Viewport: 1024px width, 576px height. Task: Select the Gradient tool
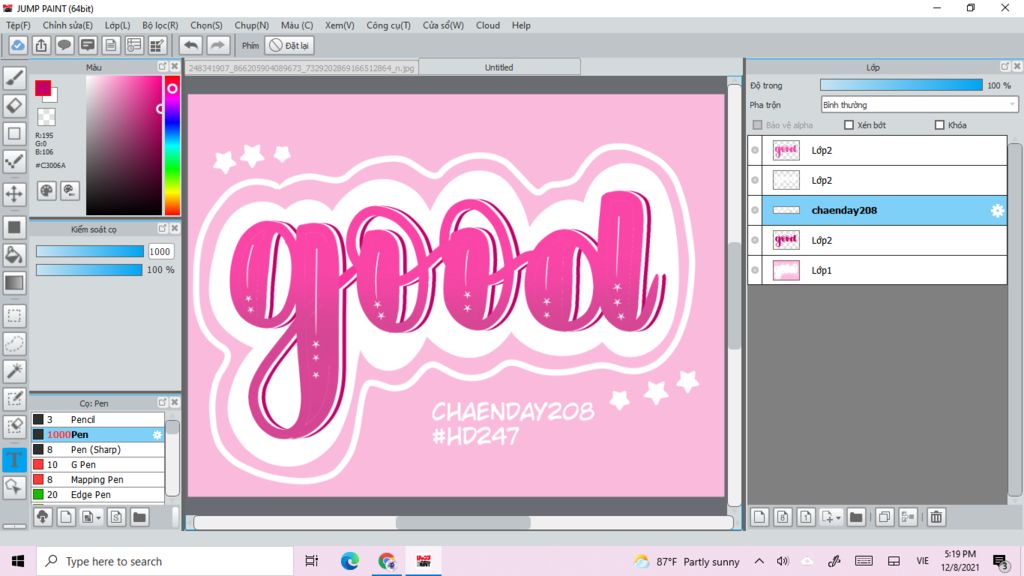tap(14, 283)
